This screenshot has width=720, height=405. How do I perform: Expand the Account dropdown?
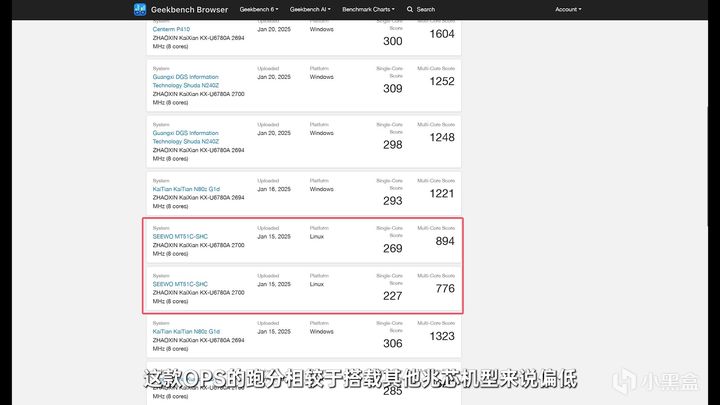[x=568, y=9]
